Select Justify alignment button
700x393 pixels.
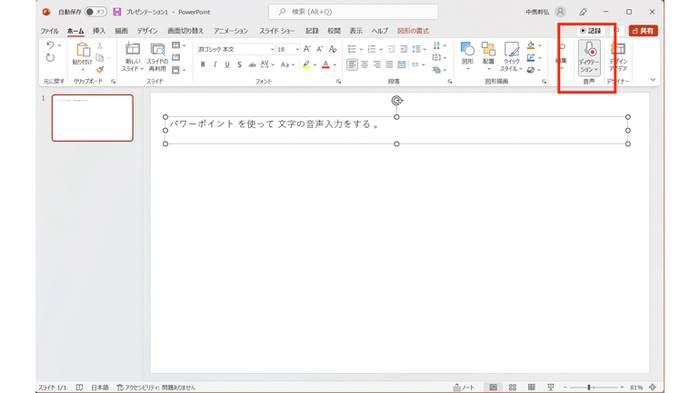pos(389,65)
